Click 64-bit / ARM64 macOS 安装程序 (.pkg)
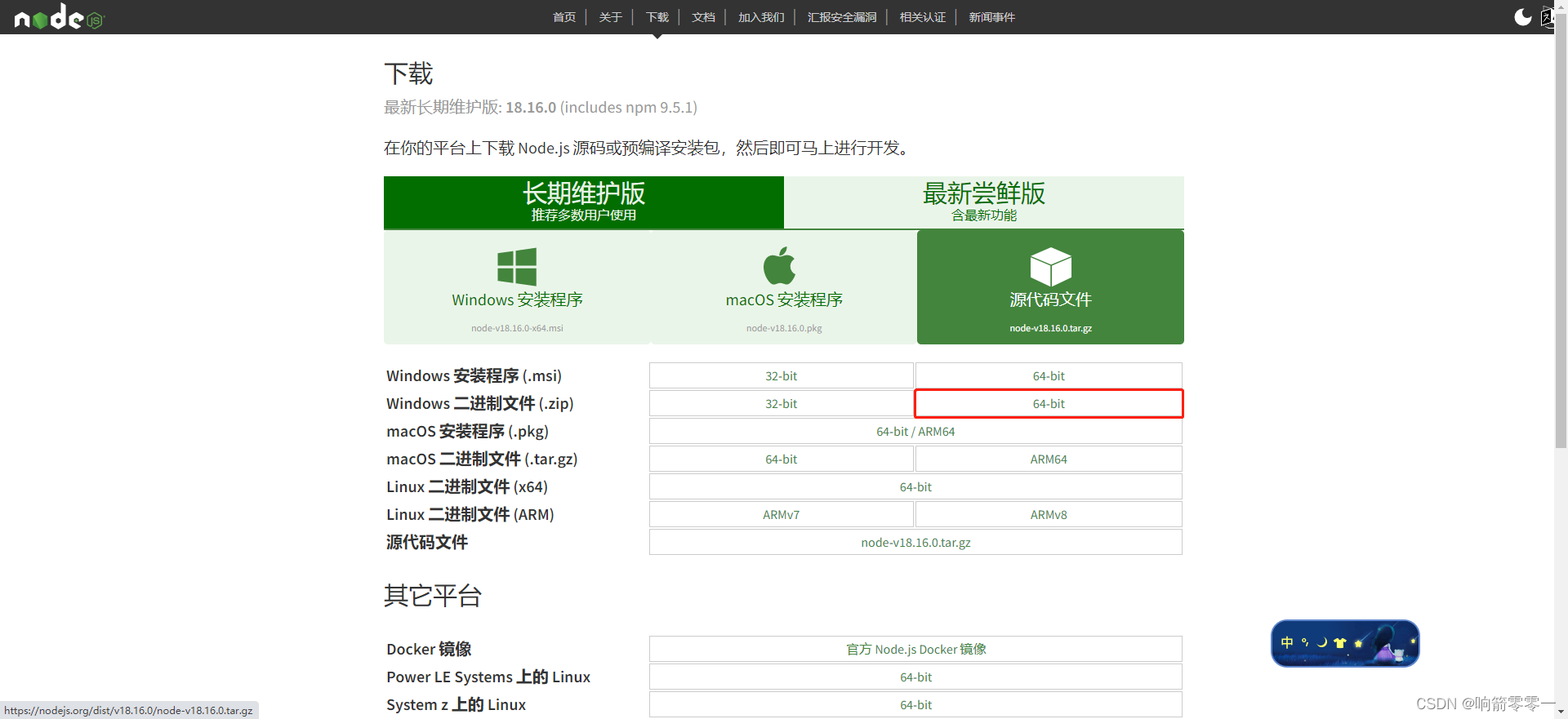This screenshot has width=1568, height=719. click(x=915, y=432)
